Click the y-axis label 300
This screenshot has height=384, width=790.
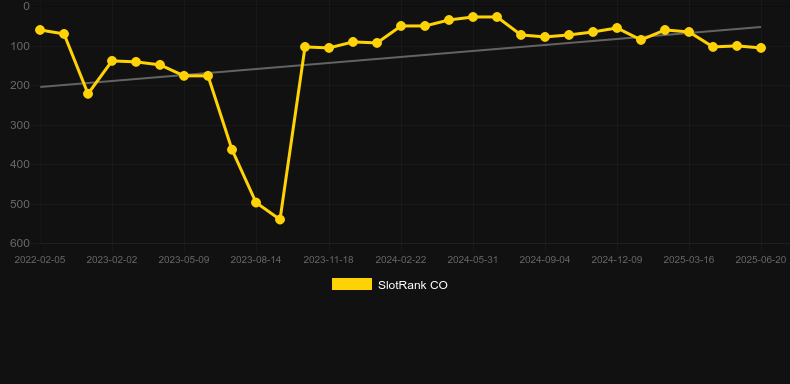20,125
